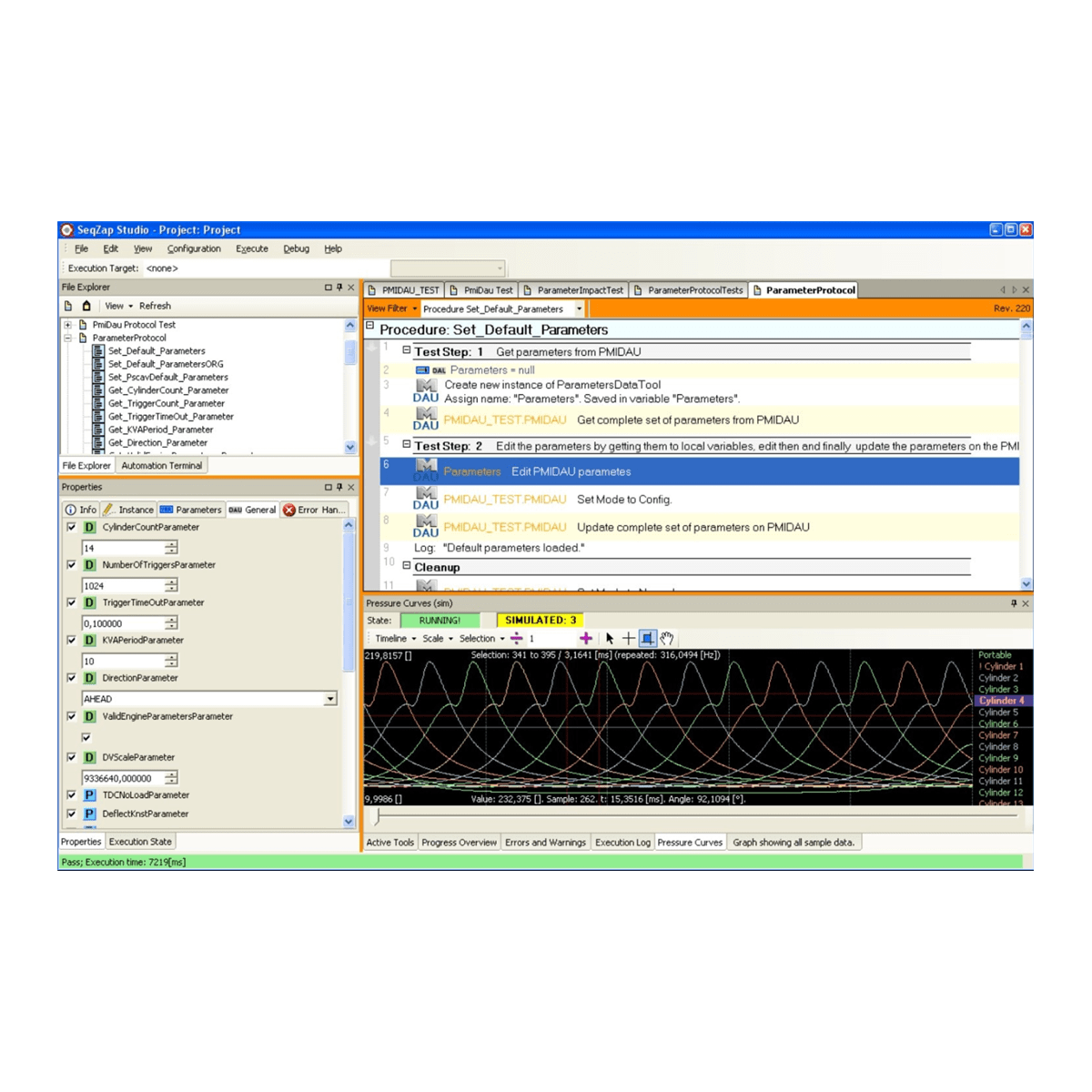Open the Execution Log tab
The height and width of the screenshot is (1092, 1092).
click(x=622, y=843)
